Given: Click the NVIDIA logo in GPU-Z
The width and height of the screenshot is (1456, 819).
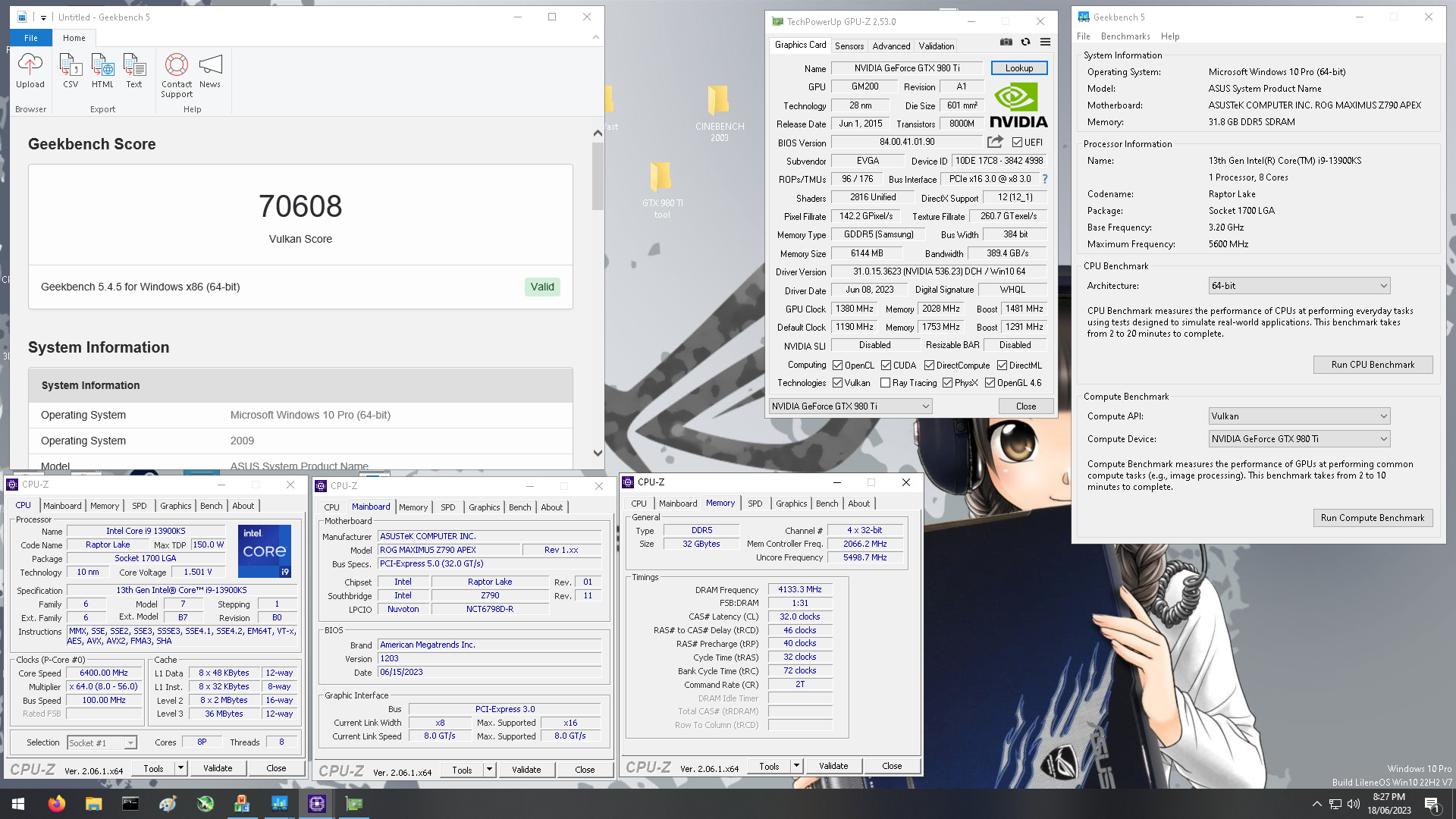Looking at the screenshot, I should (1018, 105).
